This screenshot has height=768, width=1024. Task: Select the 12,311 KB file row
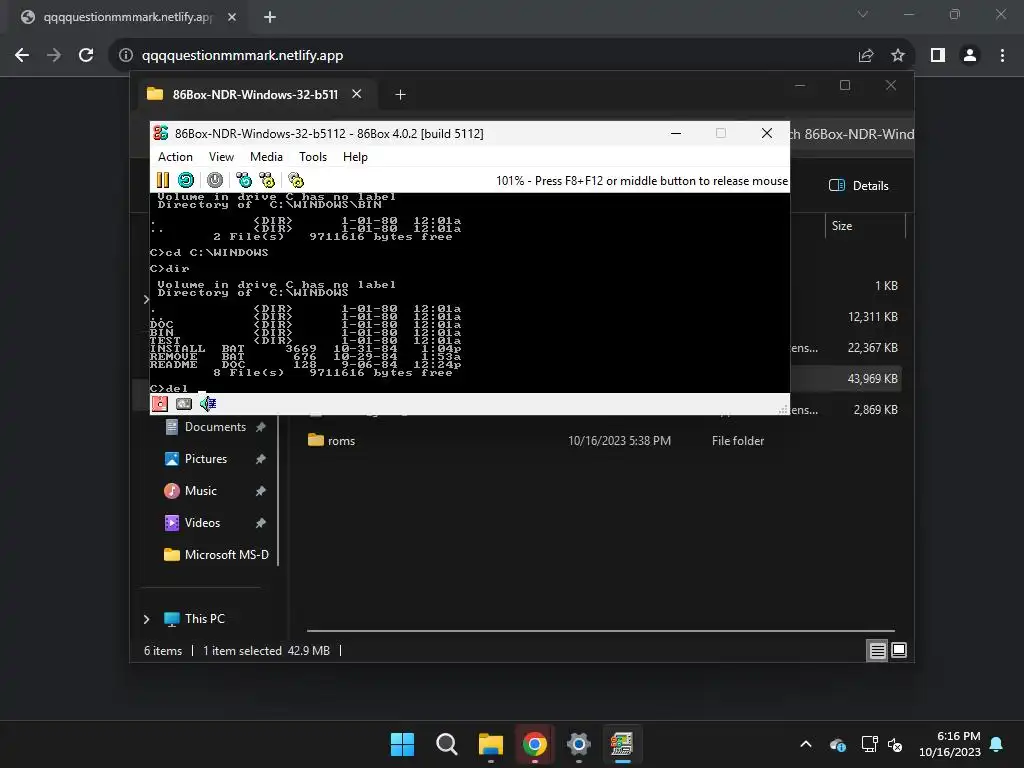pyautogui.click(x=846, y=317)
